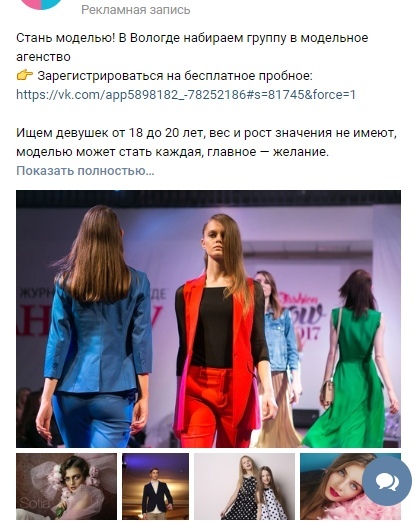Click the Рекламная запись label
This screenshot has width=415, height=523.
[135, 10]
